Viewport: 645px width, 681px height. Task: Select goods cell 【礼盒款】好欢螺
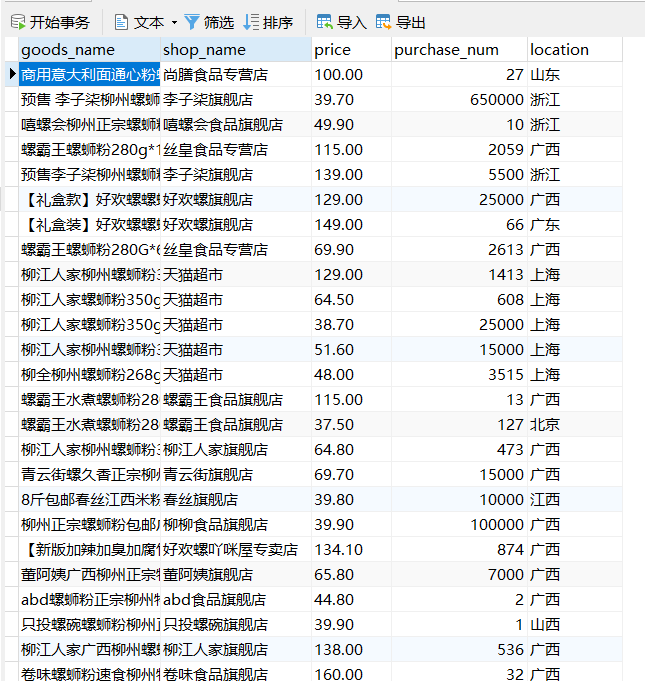89,199
